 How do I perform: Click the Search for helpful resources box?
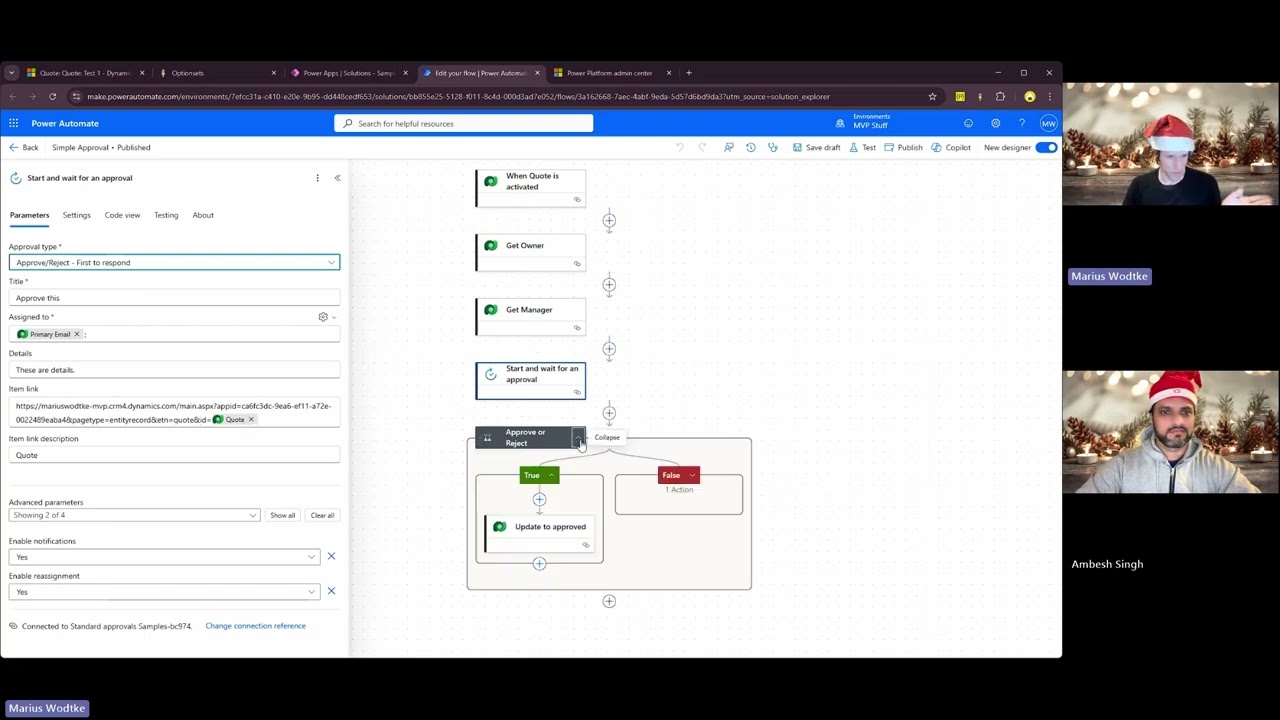[463, 123]
